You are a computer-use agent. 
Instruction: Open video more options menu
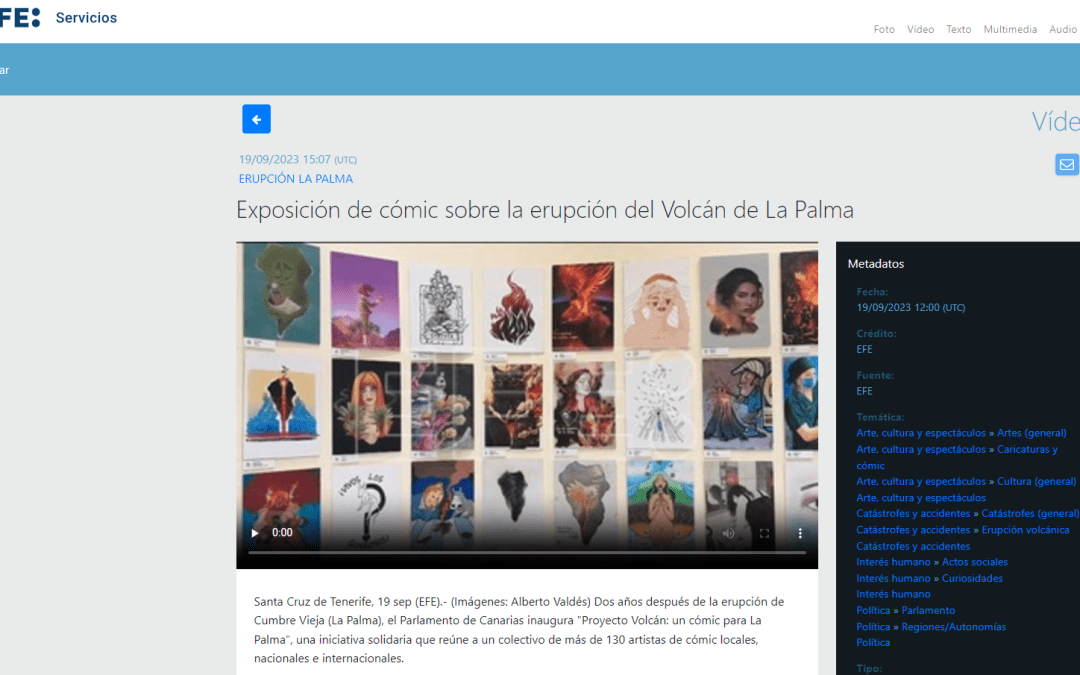pyautogui.click(x=800, y=532)
